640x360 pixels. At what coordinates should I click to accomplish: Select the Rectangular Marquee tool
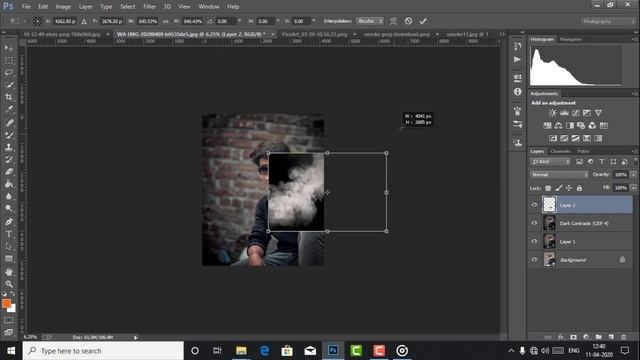tap(9, 60)
